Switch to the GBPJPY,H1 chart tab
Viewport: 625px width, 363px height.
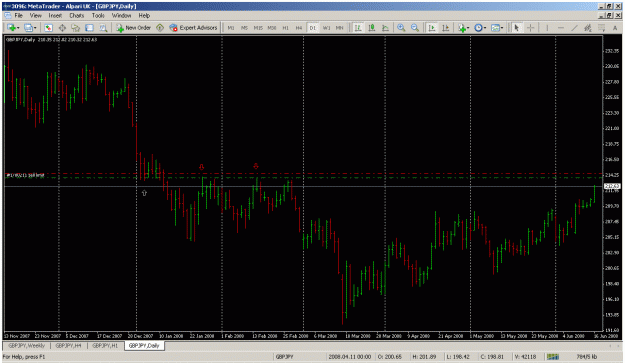(x=105, y=345)
